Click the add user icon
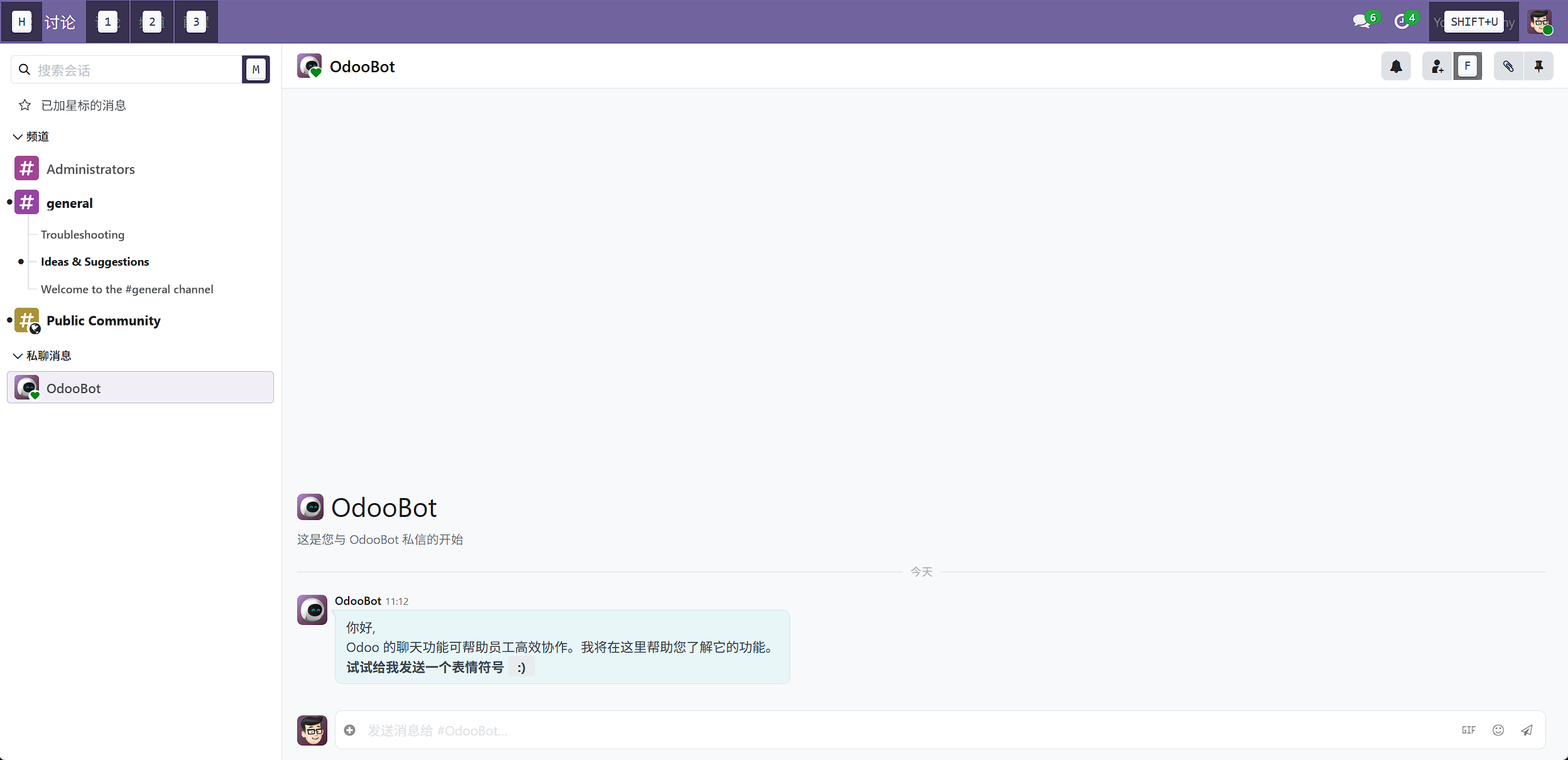Viewport: 1568px width, 760px height. (x=1437, y=66)
